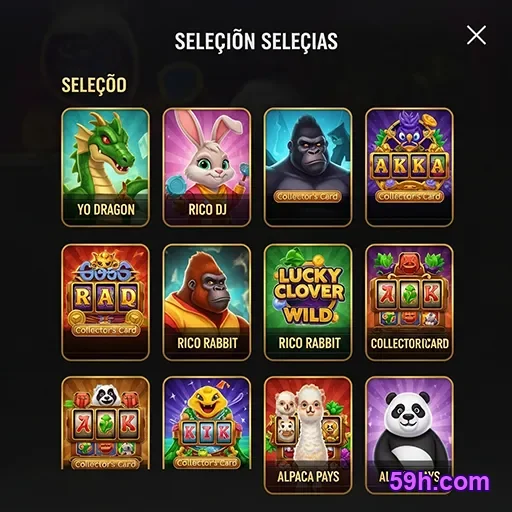
Task: Choose the purple AKKA slot card
Action: (409, 167)
